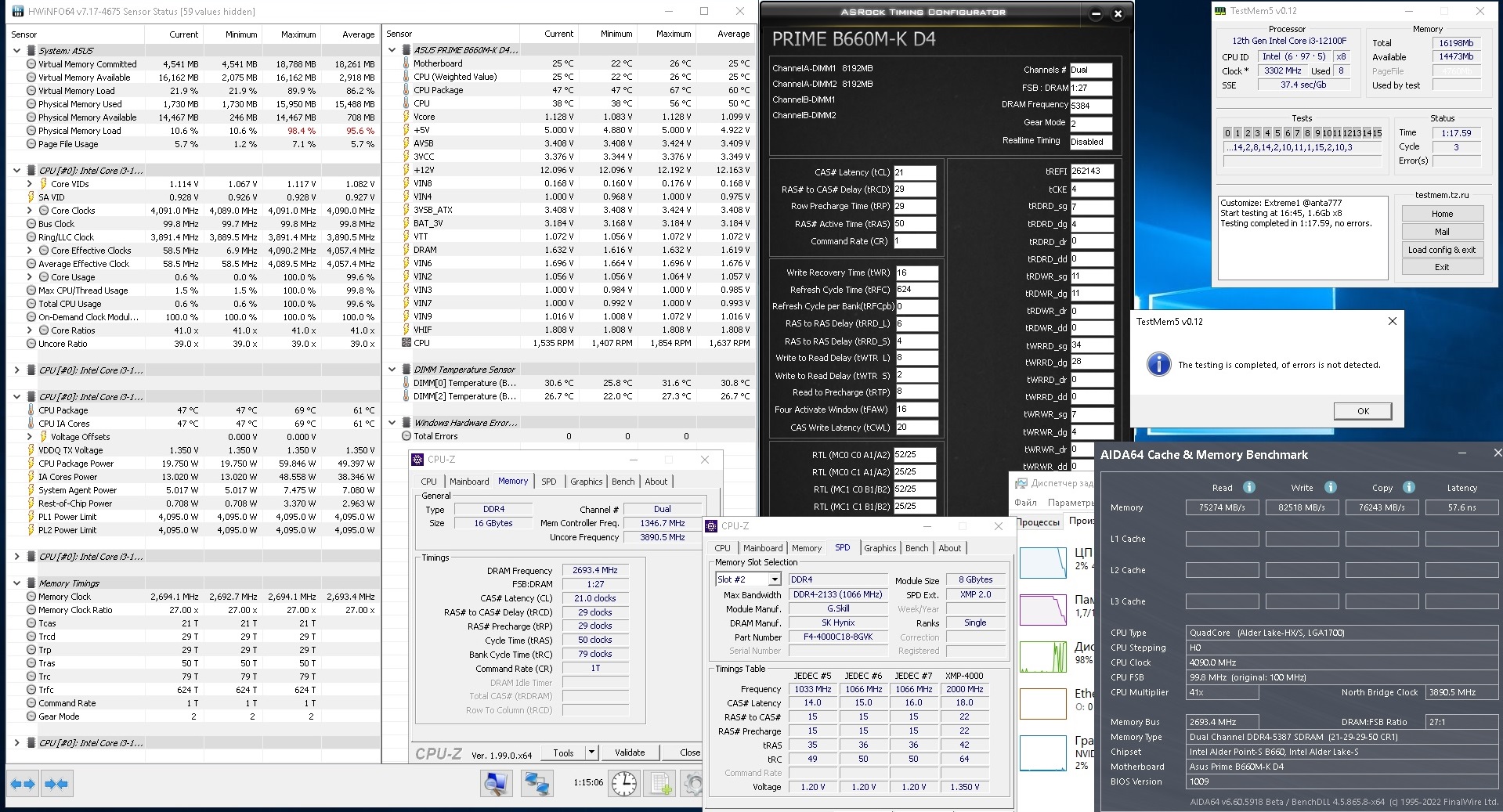Open the Bench tab in CPU-Z Timings window
Screen dimensions: 1503x812
(623, 482)
